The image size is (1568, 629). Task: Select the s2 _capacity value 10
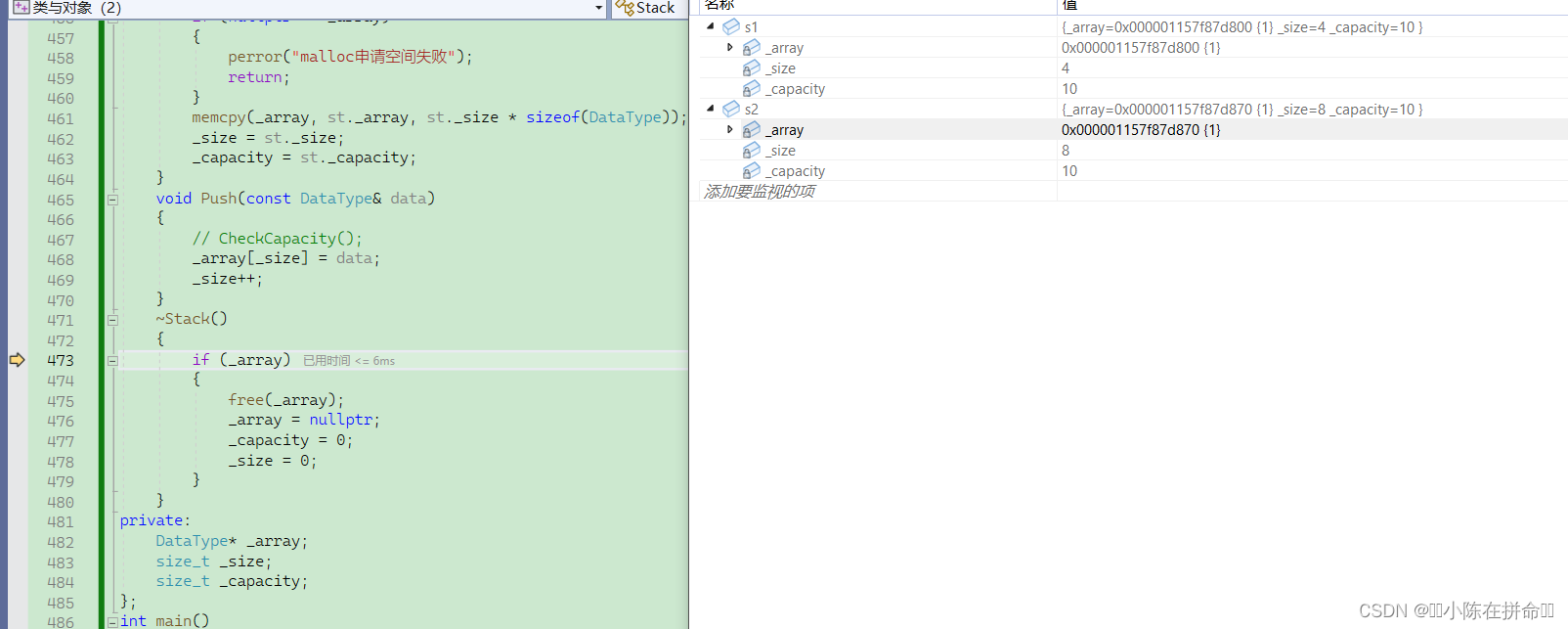click(1069, 171)
